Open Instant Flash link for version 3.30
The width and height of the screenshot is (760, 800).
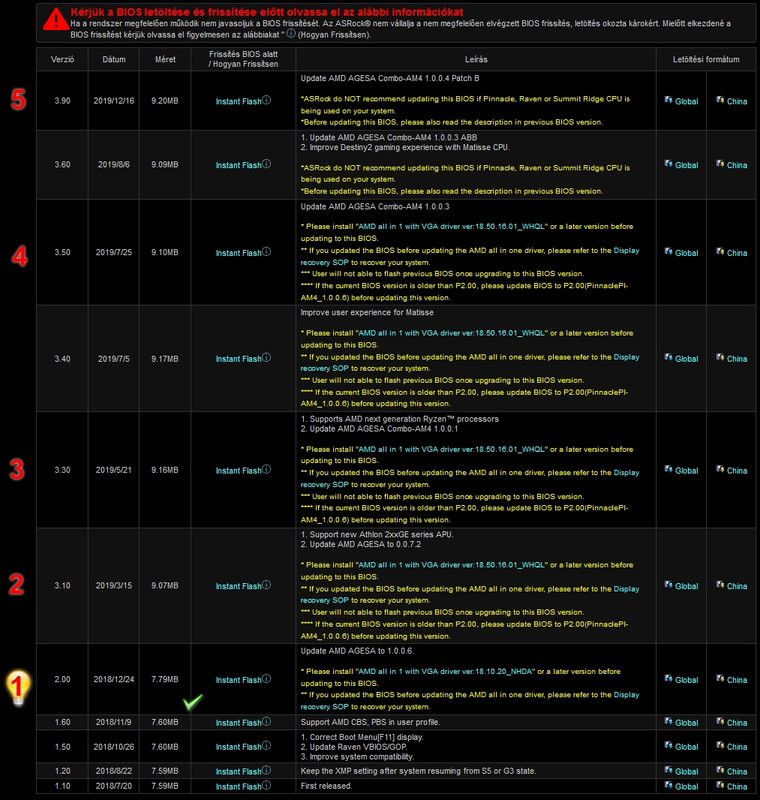(238, 471)
